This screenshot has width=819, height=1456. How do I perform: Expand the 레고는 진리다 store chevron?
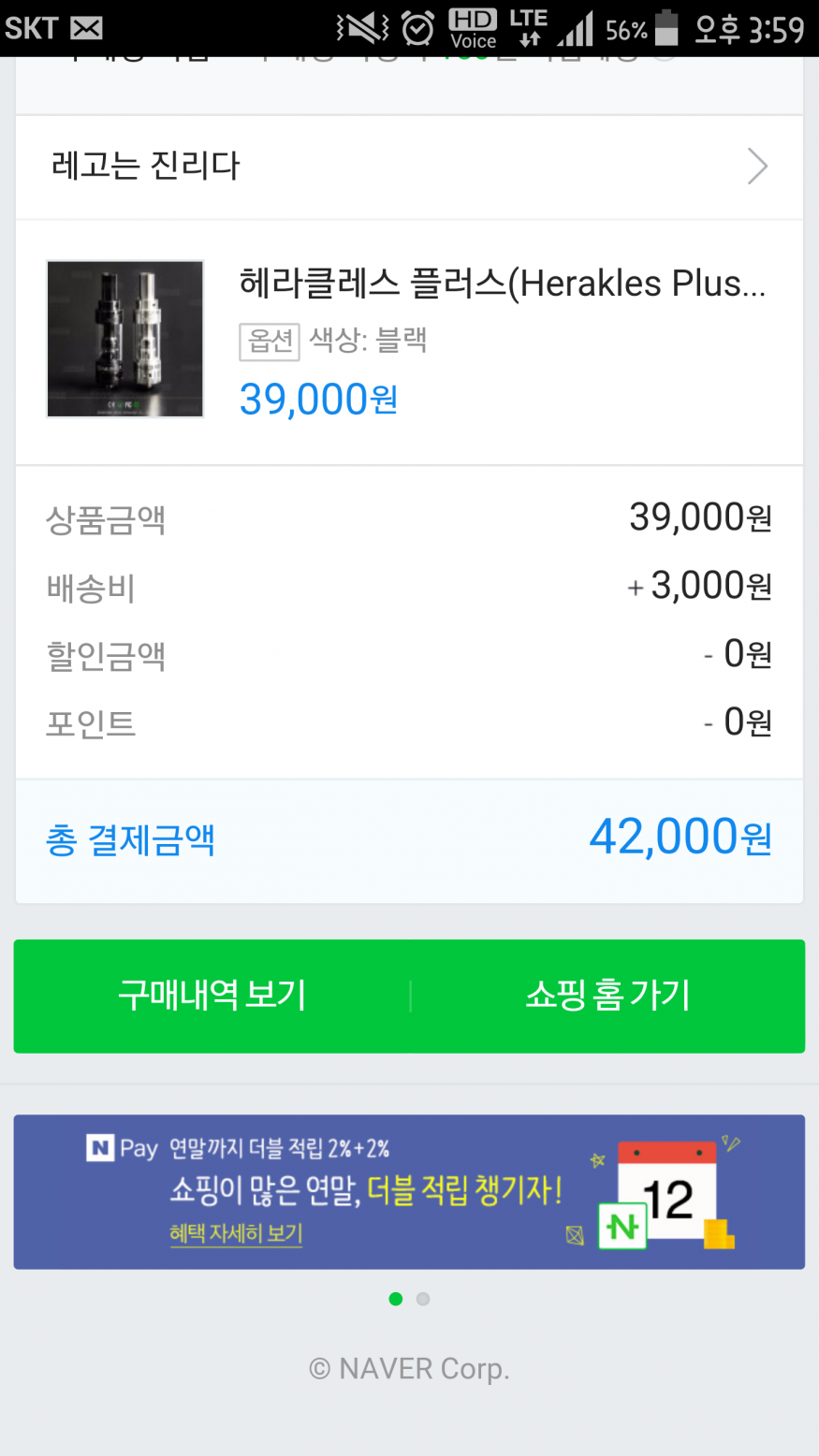(x=757, y=167)
